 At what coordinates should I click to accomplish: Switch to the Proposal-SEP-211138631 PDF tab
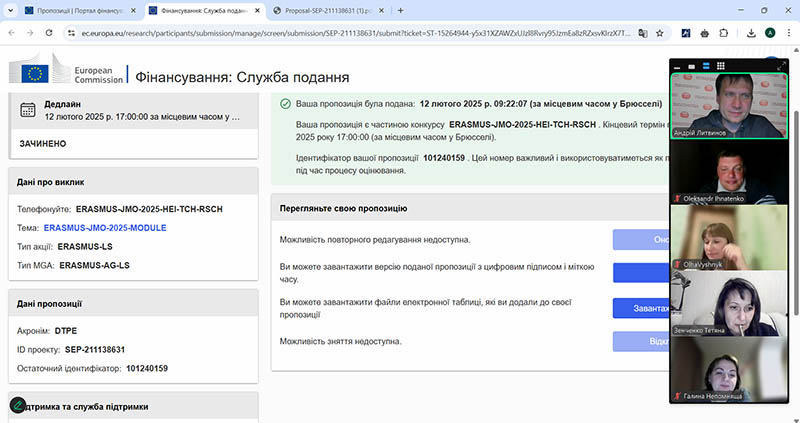pos(329,10)
